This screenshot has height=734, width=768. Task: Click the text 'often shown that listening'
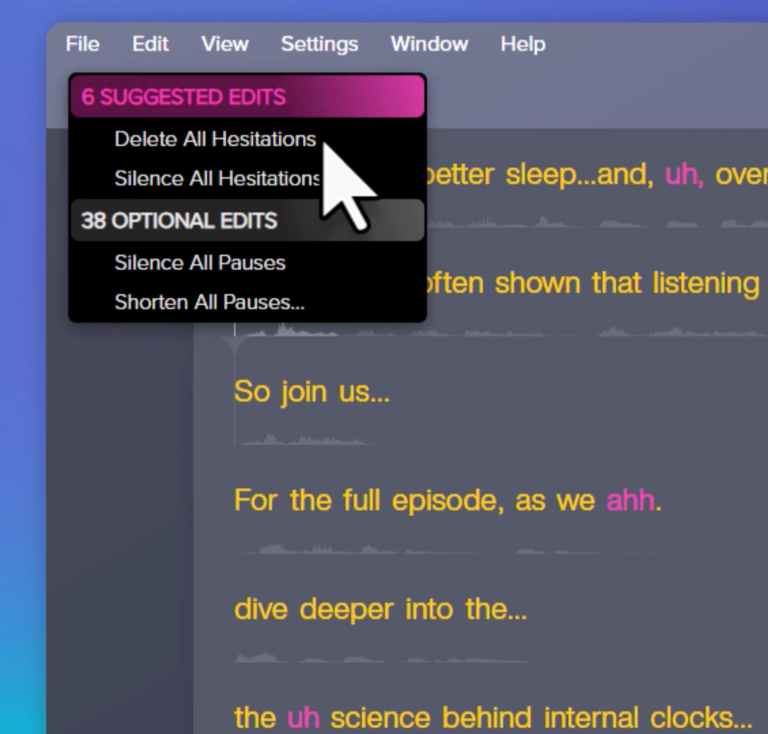click(x=593, y=283)
